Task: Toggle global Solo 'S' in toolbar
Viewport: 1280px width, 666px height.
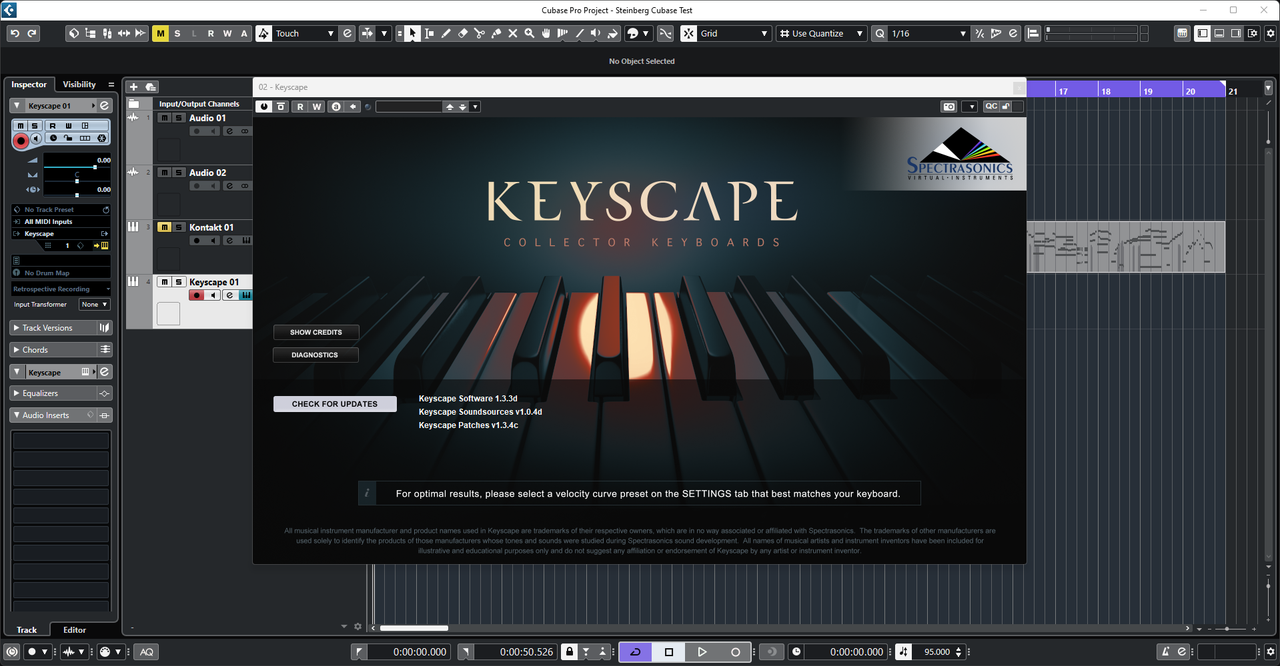Action: 178,33
